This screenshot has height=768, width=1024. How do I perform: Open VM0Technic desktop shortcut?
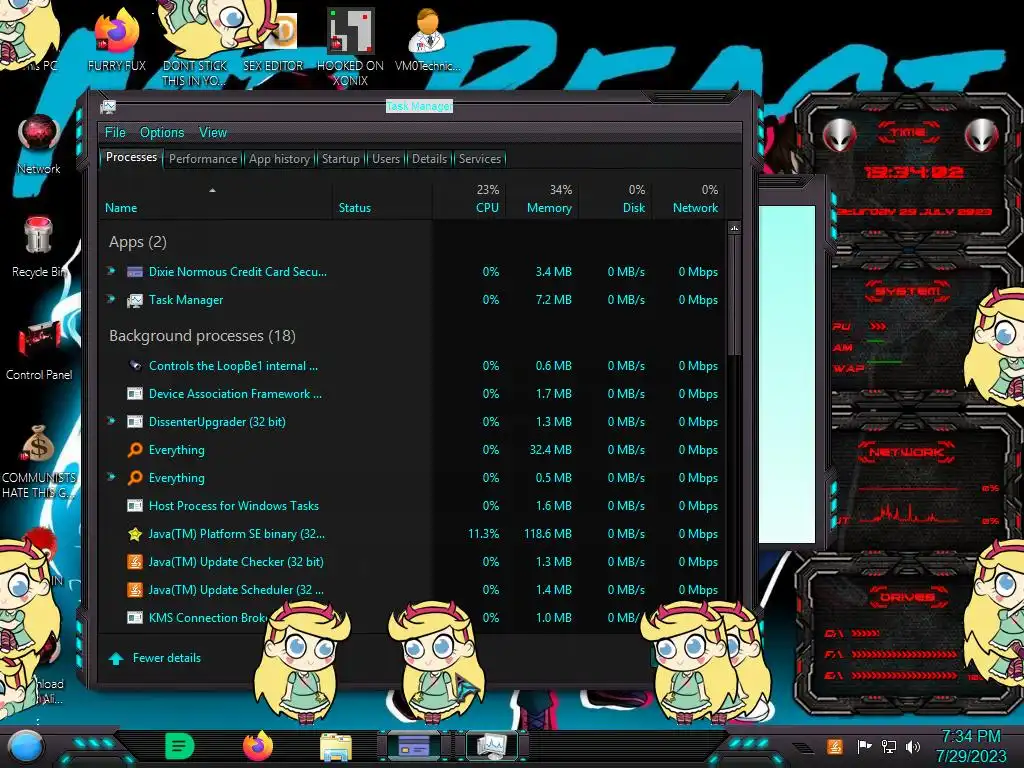pyautogui.click(x=427, y=39)
